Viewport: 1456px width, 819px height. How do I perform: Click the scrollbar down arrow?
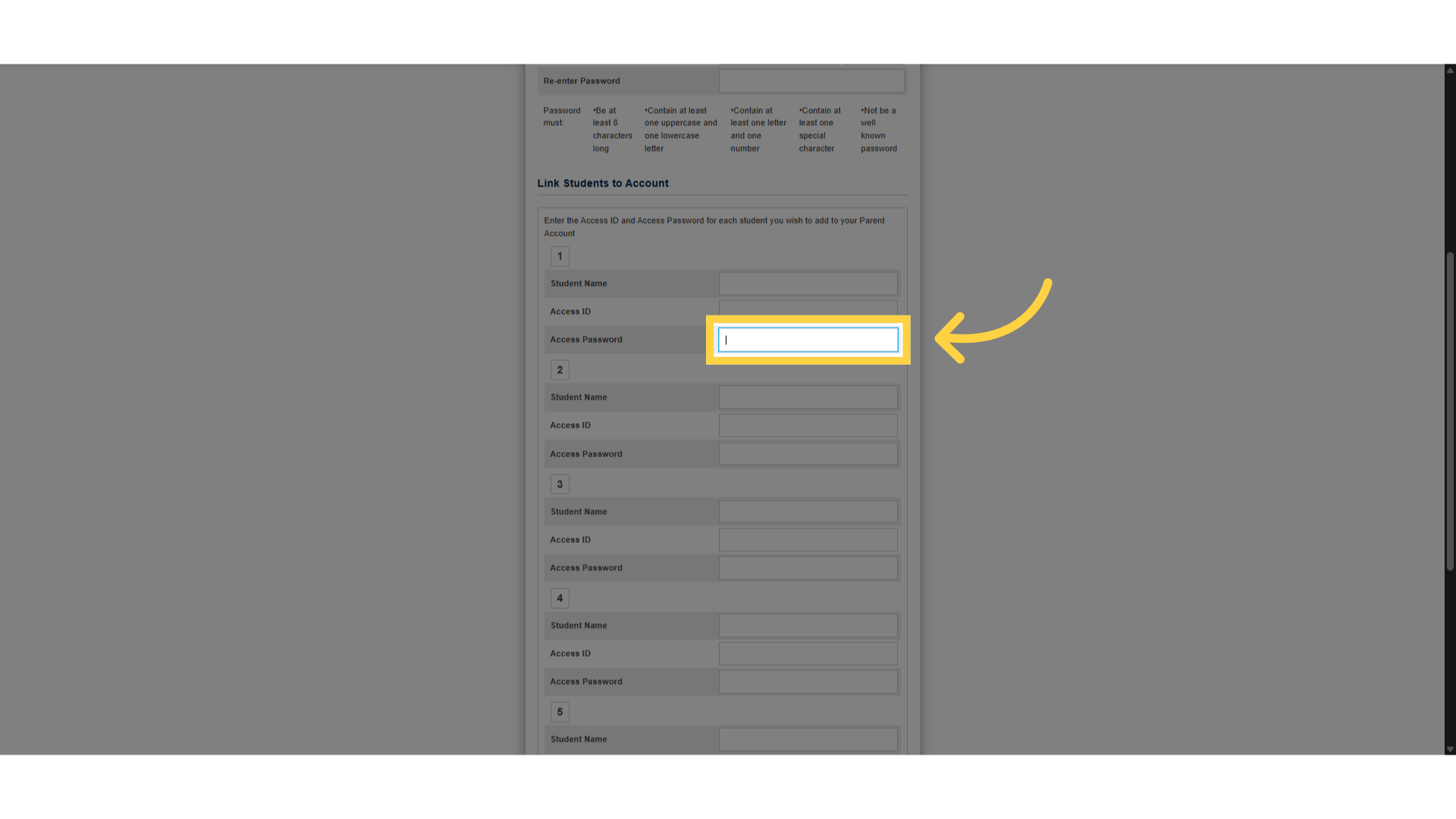1450,749
